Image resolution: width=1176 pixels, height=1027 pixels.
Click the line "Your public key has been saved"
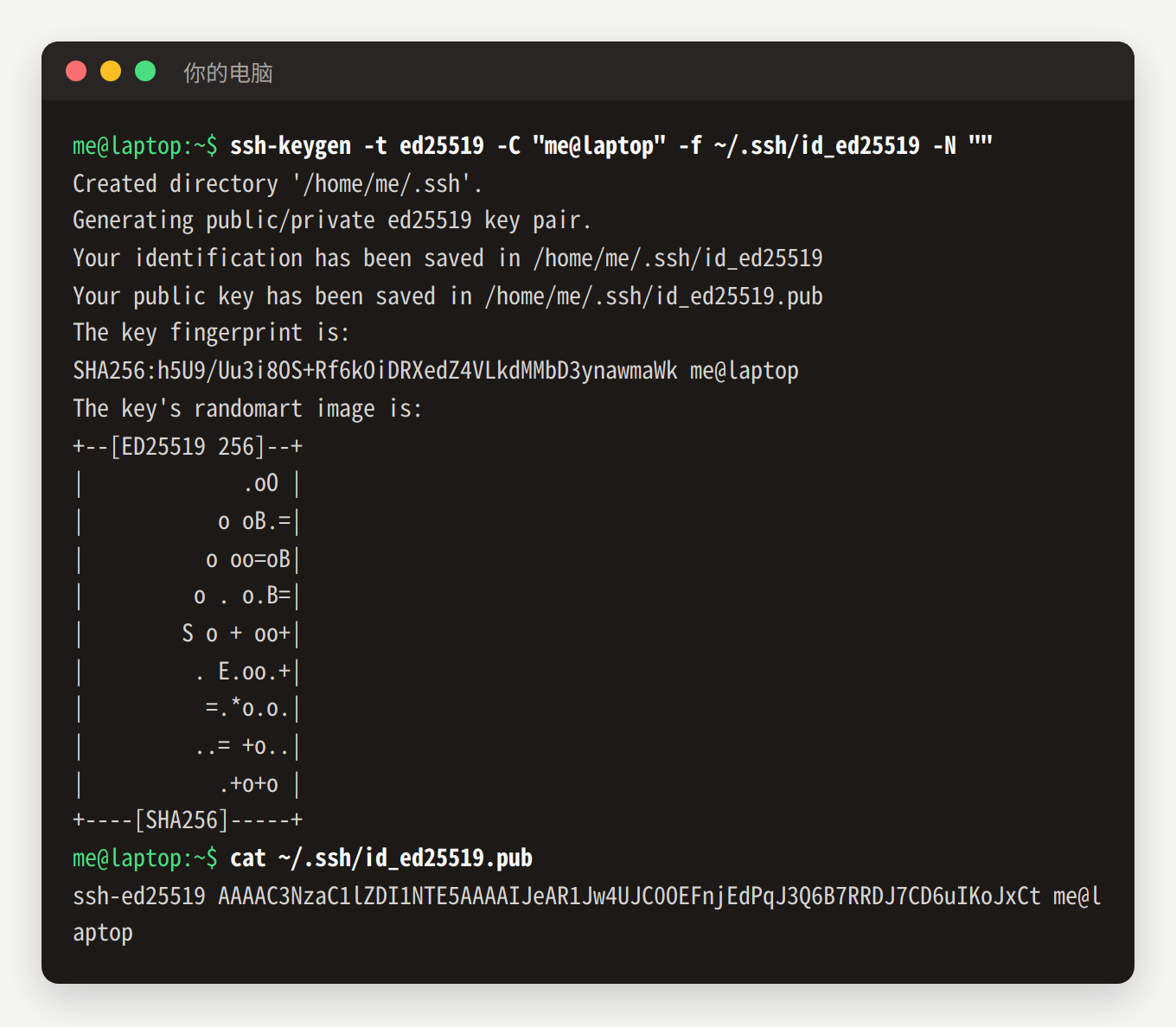[x=448, y=296]
